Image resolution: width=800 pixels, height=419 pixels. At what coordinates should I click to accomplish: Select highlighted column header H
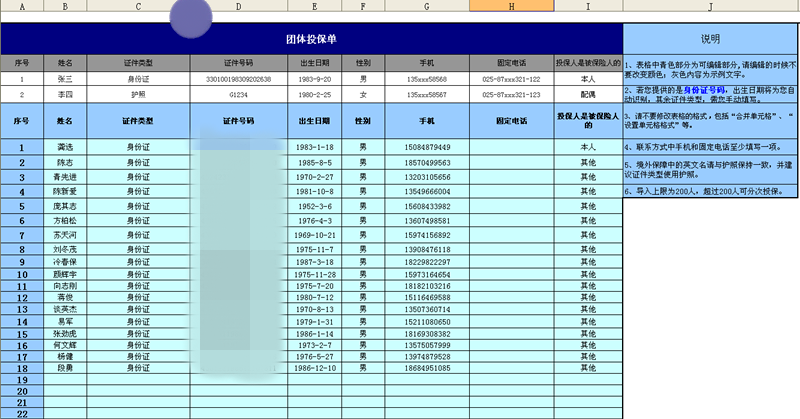coord(512,6)
